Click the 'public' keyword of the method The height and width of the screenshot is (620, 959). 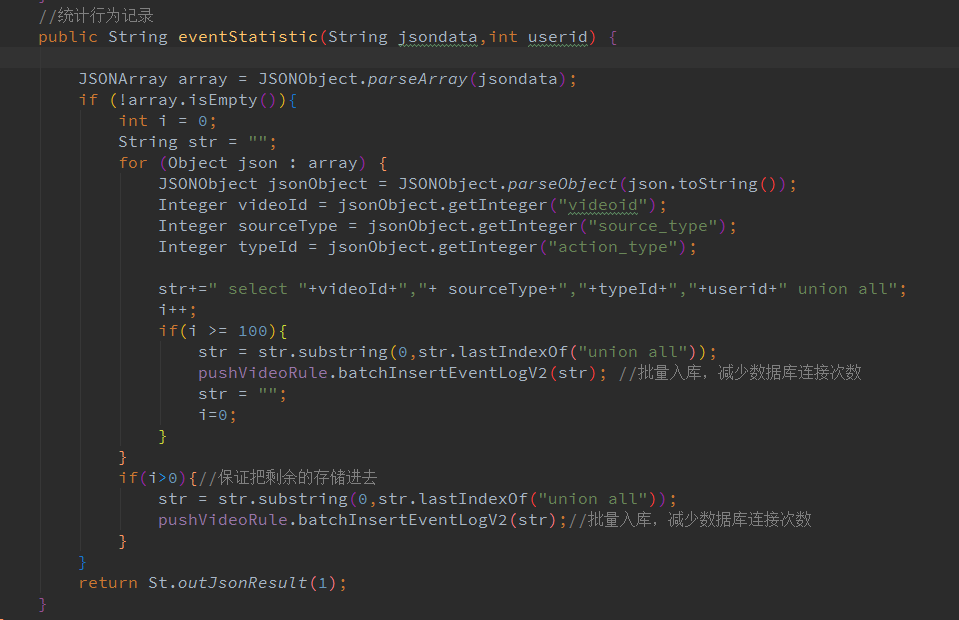(x=68, y=37)
